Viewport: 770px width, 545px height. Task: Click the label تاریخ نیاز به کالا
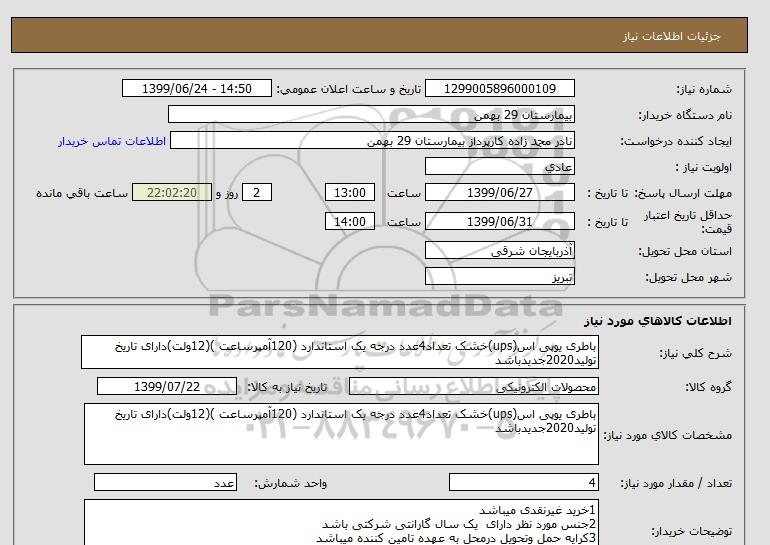point(286,387)
